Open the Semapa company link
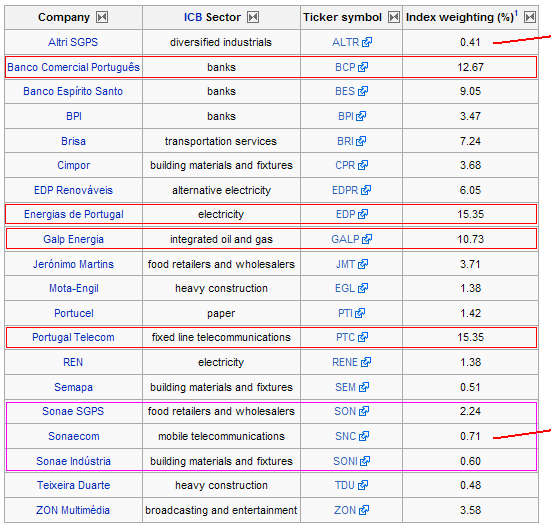 (x=74, y=387)
